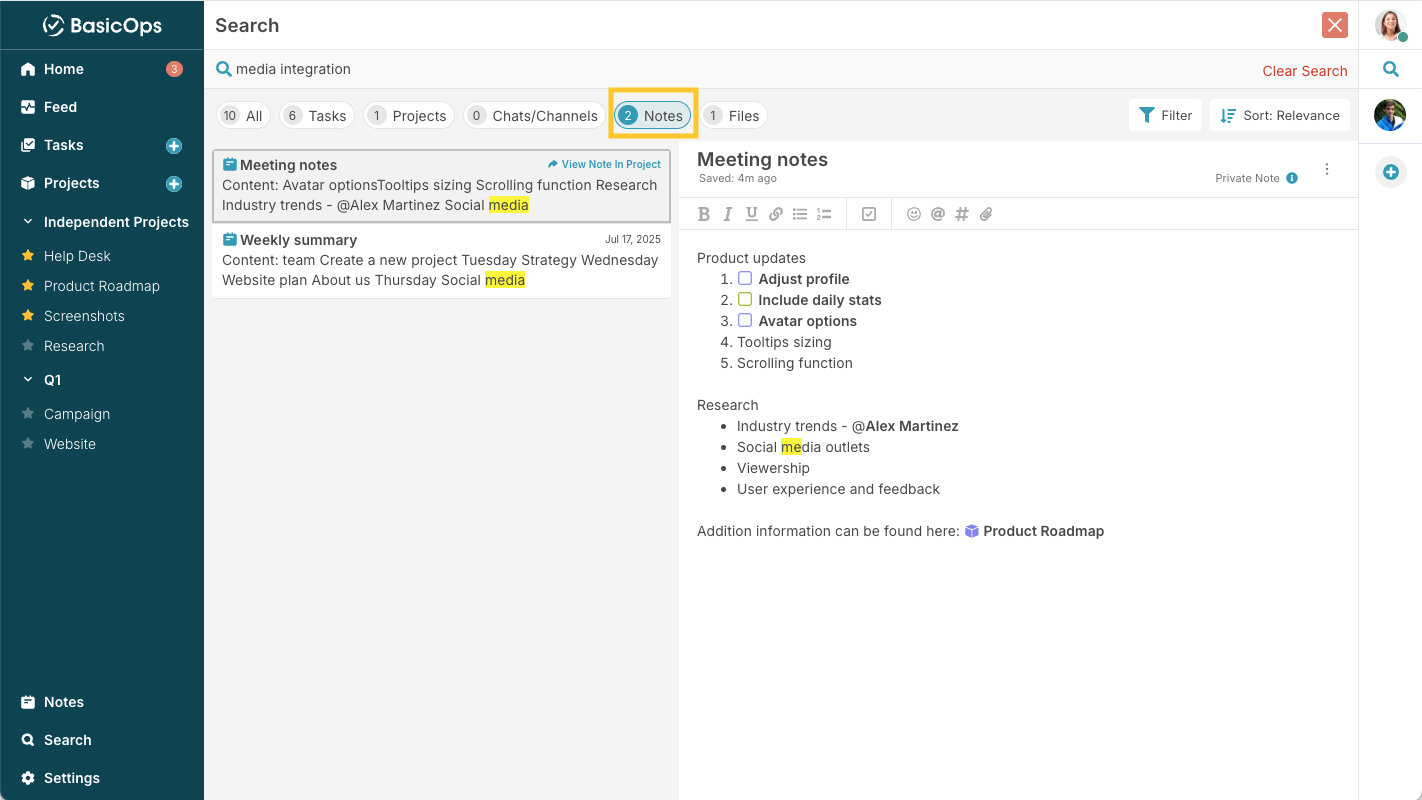The height and width of the screenshot is (800, 1422).
Task: Star the Research project
Action: tap(28, 346)
